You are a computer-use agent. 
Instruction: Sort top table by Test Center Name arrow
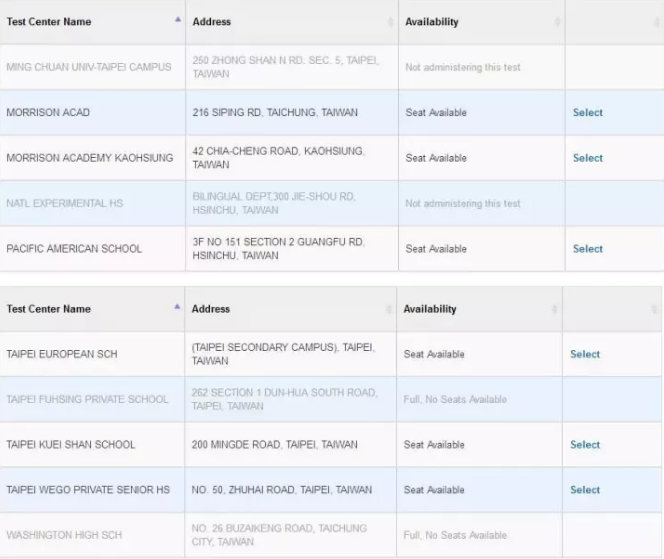pos(178,19)
